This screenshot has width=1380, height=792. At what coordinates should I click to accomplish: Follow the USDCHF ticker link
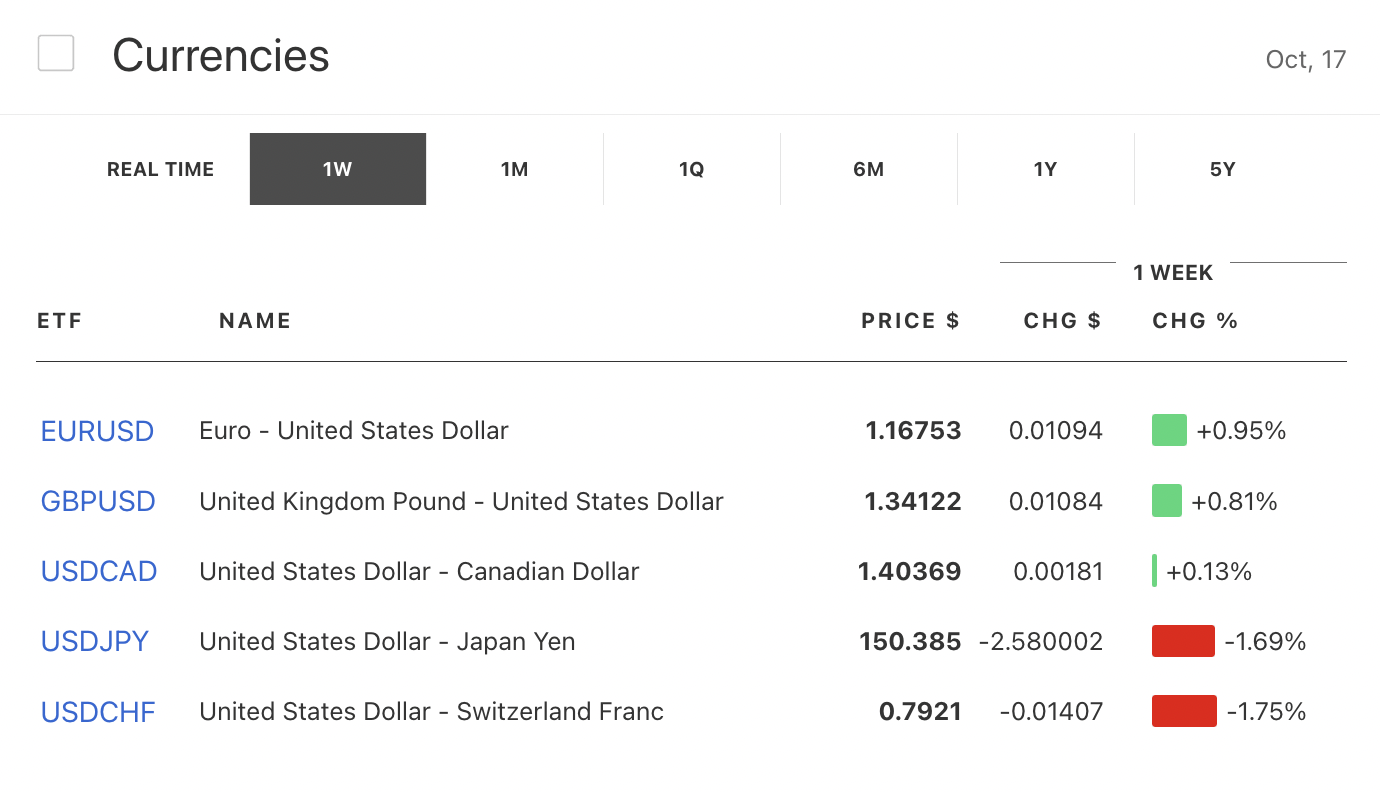pyautogui.click(x=98, y=712)
